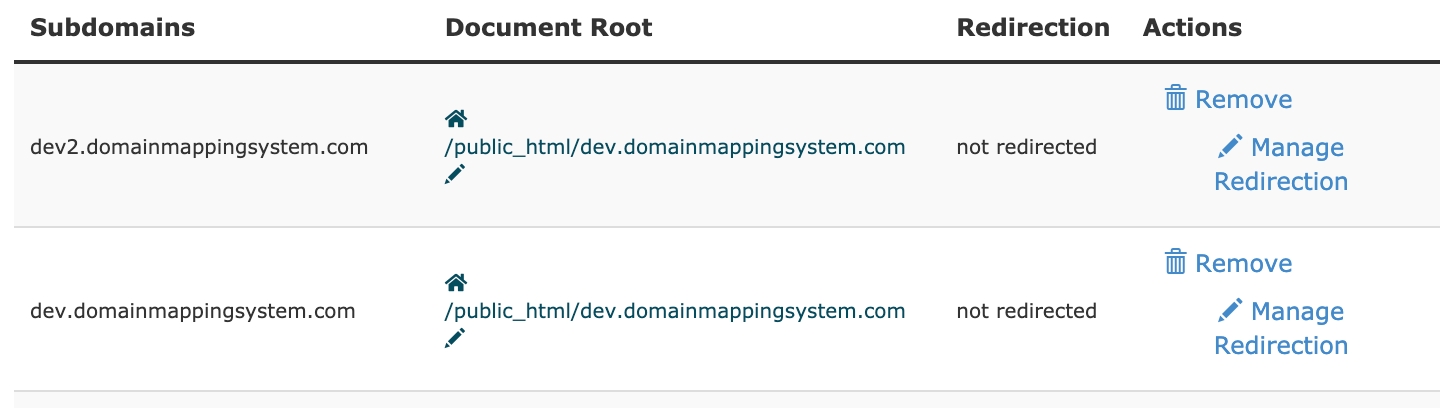The height and width of the screenshot is (408, 1454).
Task: Click the home icon in the dev2 subdomain row
Action: click(456, 120)
